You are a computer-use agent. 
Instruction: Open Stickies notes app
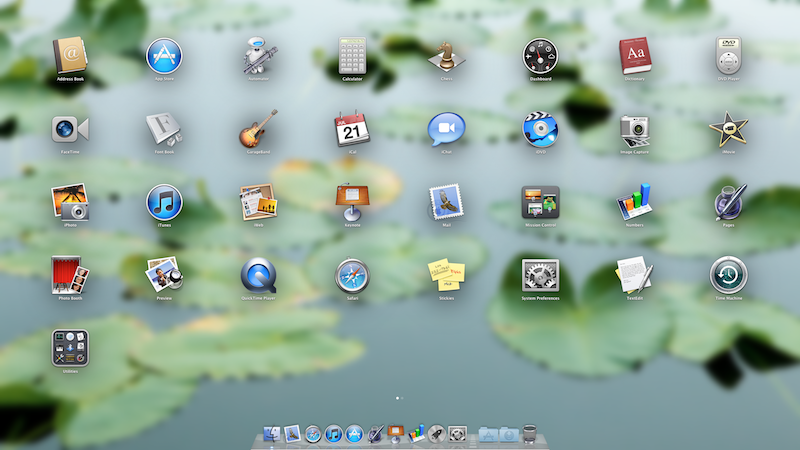click(x=446, y=276)
